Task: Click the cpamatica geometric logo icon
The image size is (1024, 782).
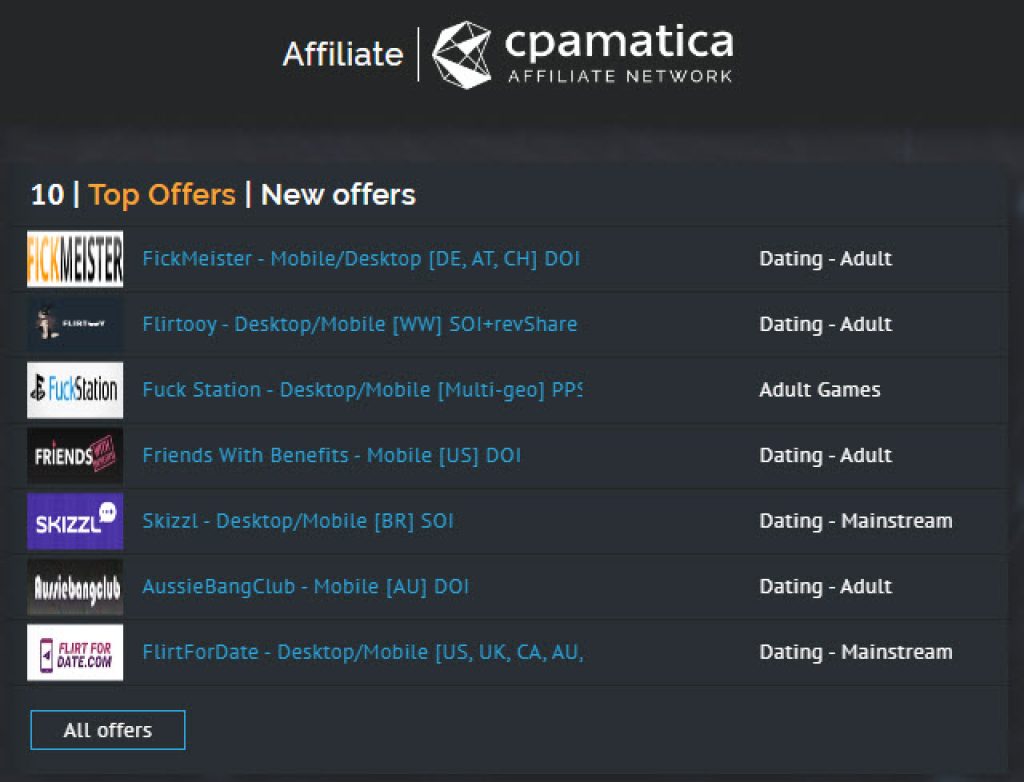Action: (462, 55)
